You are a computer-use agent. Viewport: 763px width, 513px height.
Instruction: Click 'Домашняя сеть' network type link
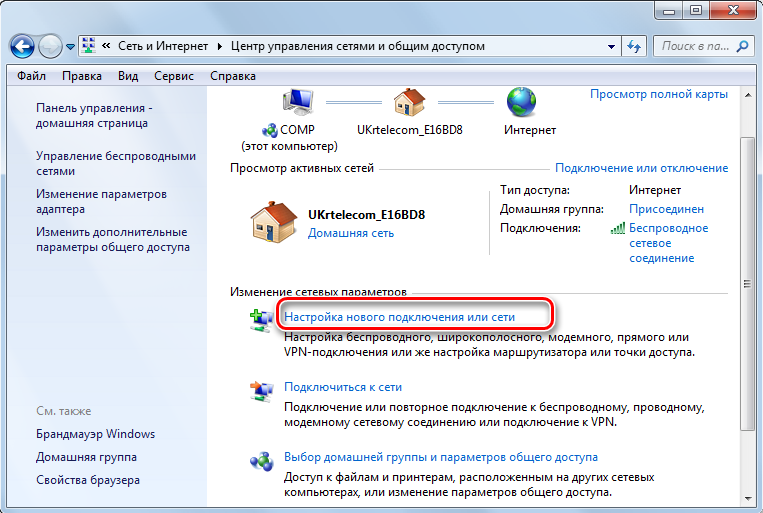[x=351, y=233]
